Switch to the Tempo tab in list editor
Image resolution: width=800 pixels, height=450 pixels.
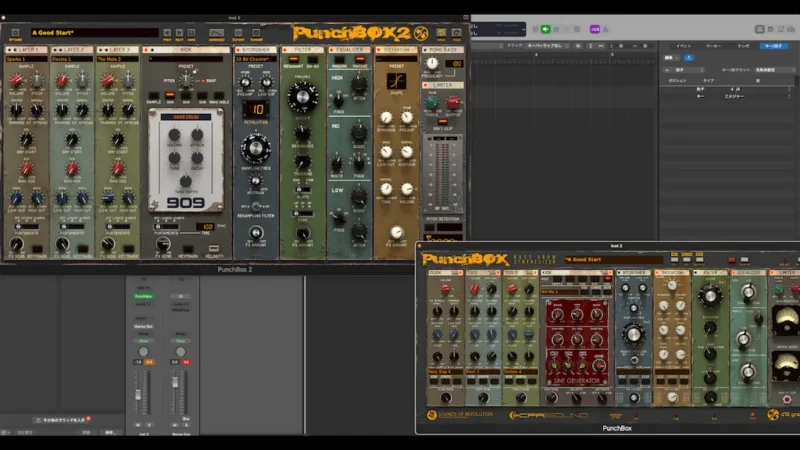tap(743, 46)
